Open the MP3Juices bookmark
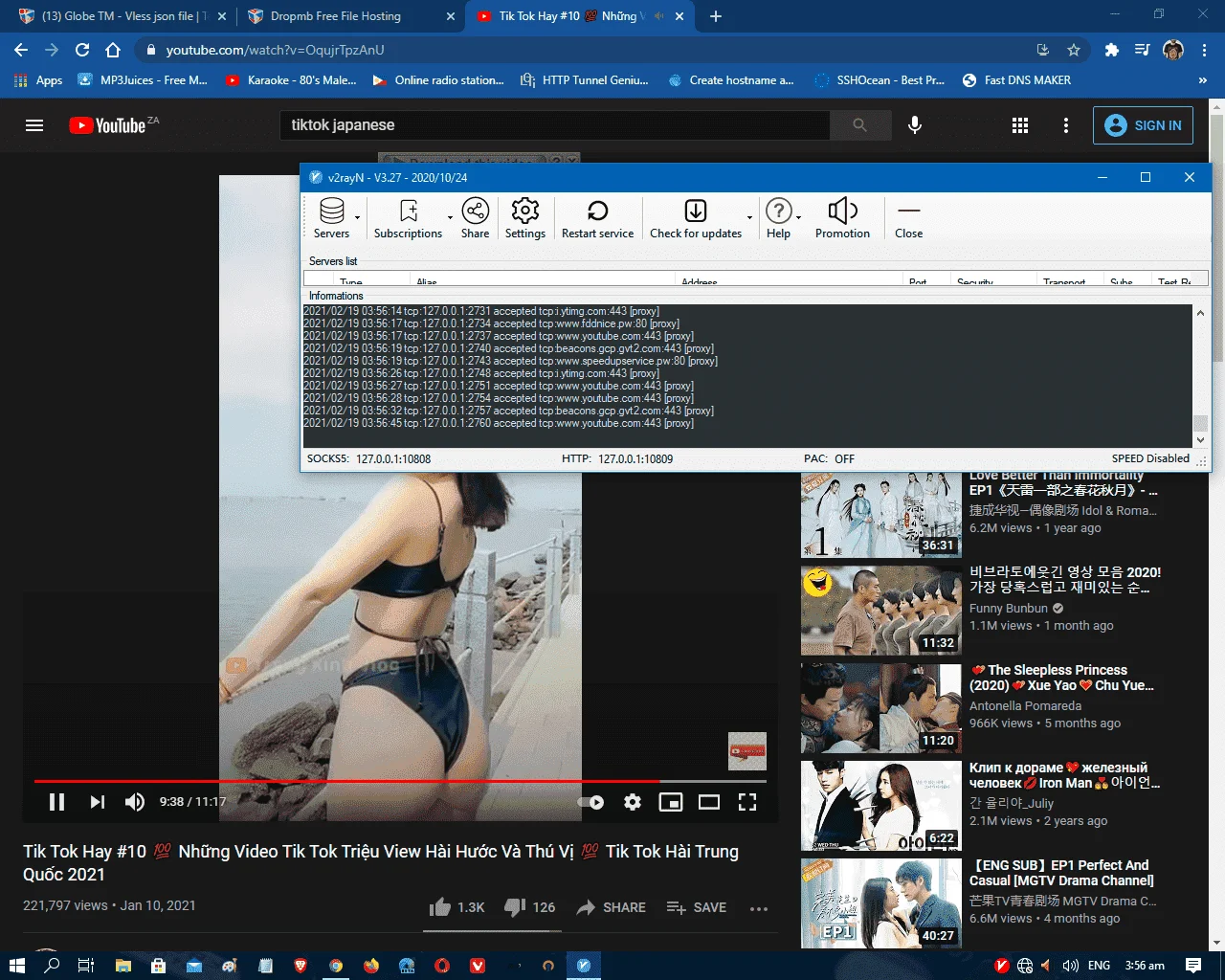Viewport: 1225px width, 980px height. point(143,80)
